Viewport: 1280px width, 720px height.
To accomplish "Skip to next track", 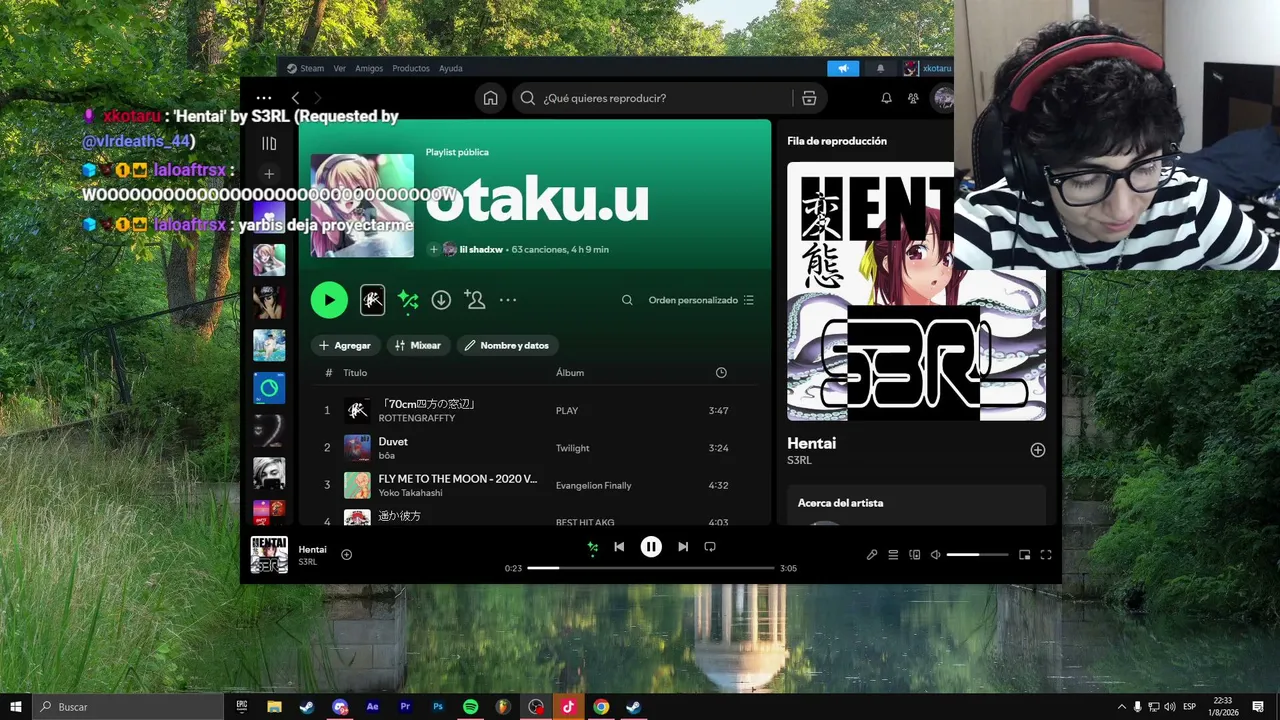I will coord(683,547).
